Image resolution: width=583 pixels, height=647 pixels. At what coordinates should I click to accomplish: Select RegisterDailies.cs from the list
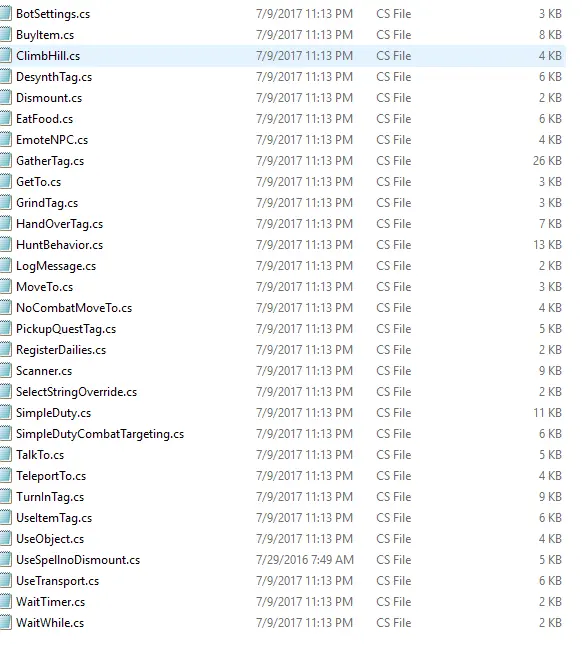coord(61,350)
